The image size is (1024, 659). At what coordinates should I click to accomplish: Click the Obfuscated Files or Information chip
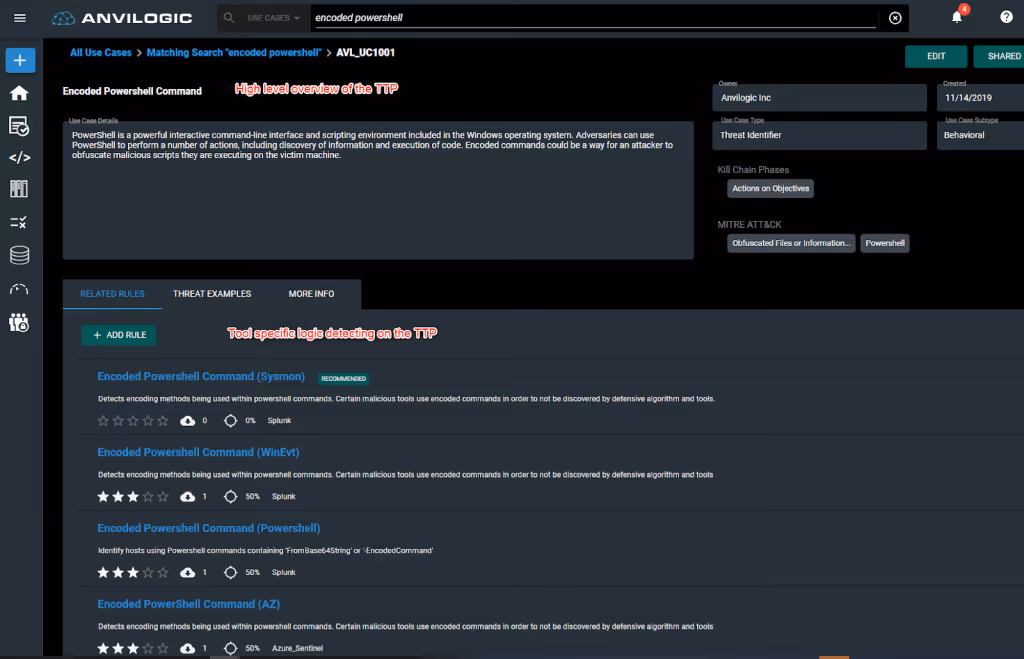pos(791,243)
